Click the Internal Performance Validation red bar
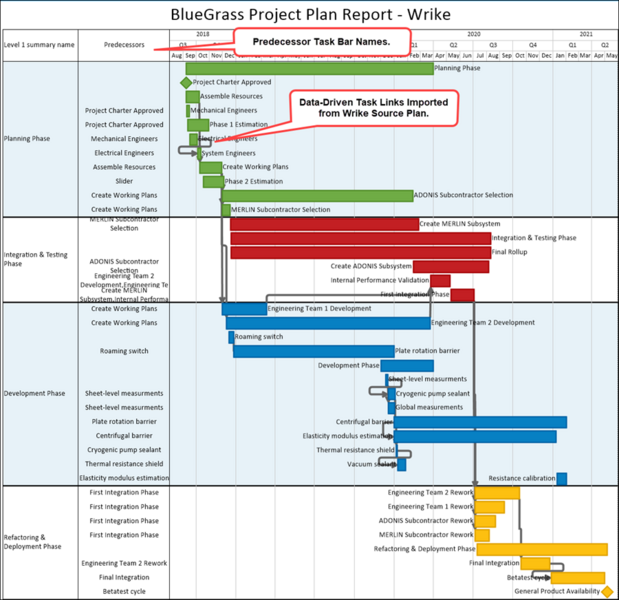The image size is (619, 600). (x=441, y=281)
